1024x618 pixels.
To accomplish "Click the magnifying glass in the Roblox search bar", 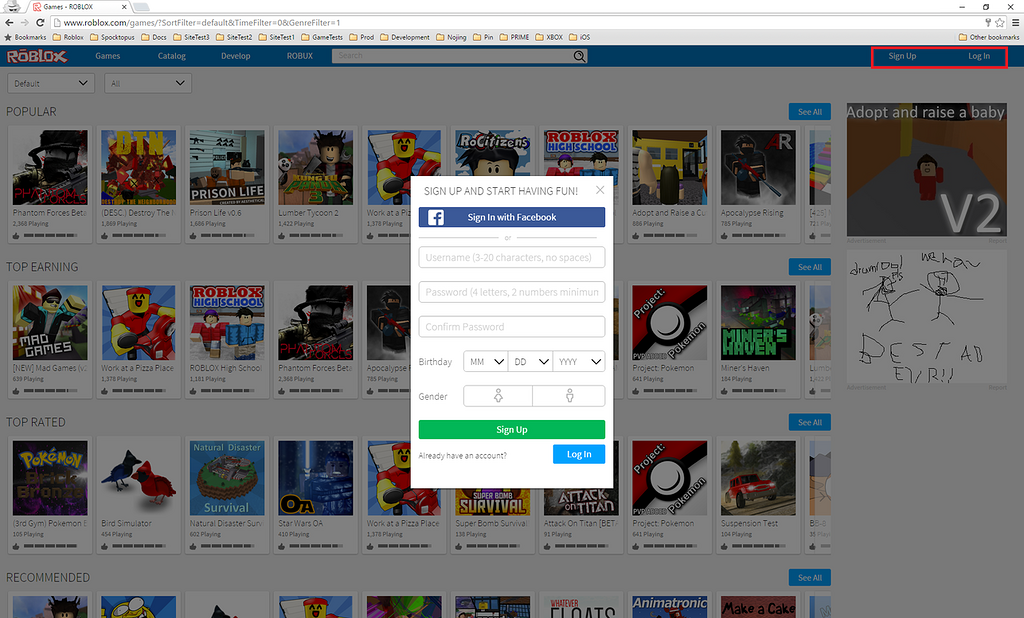I will [x=578, y=57].
